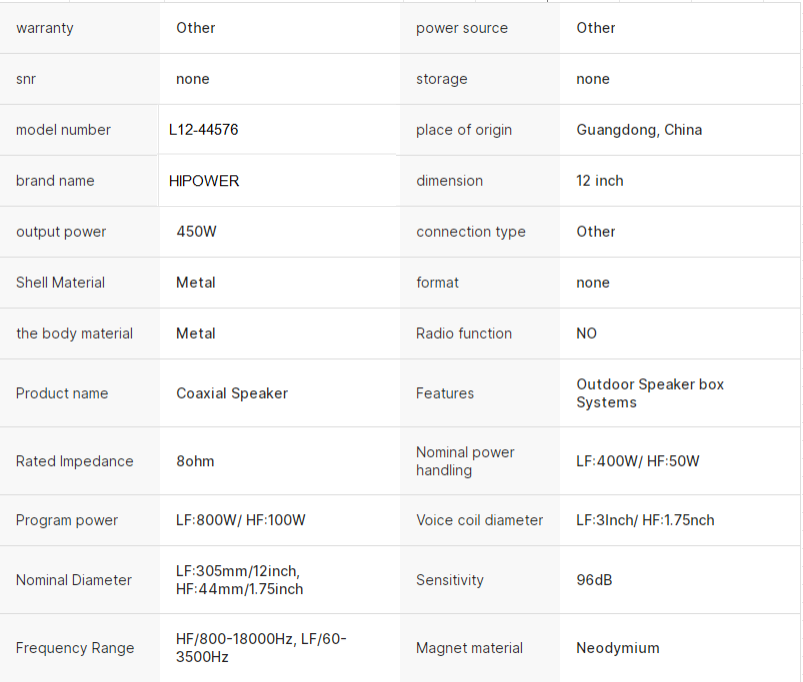Click the model number field L12-44576

278,130
